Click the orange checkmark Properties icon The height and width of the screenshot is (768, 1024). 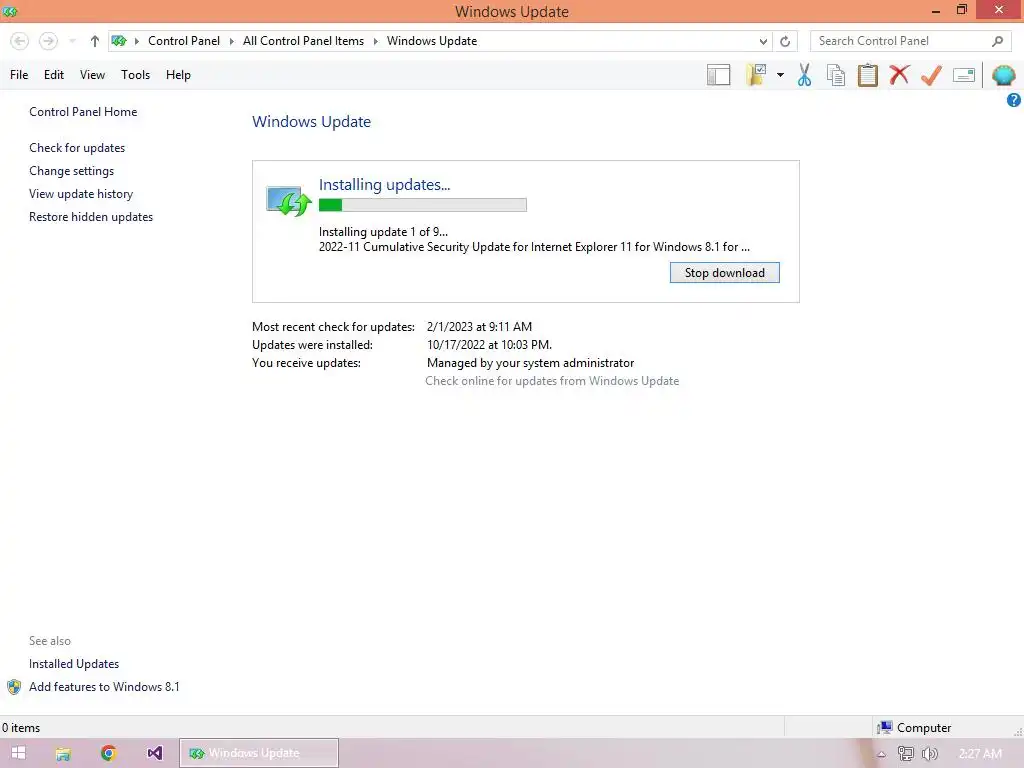(931, 75)
